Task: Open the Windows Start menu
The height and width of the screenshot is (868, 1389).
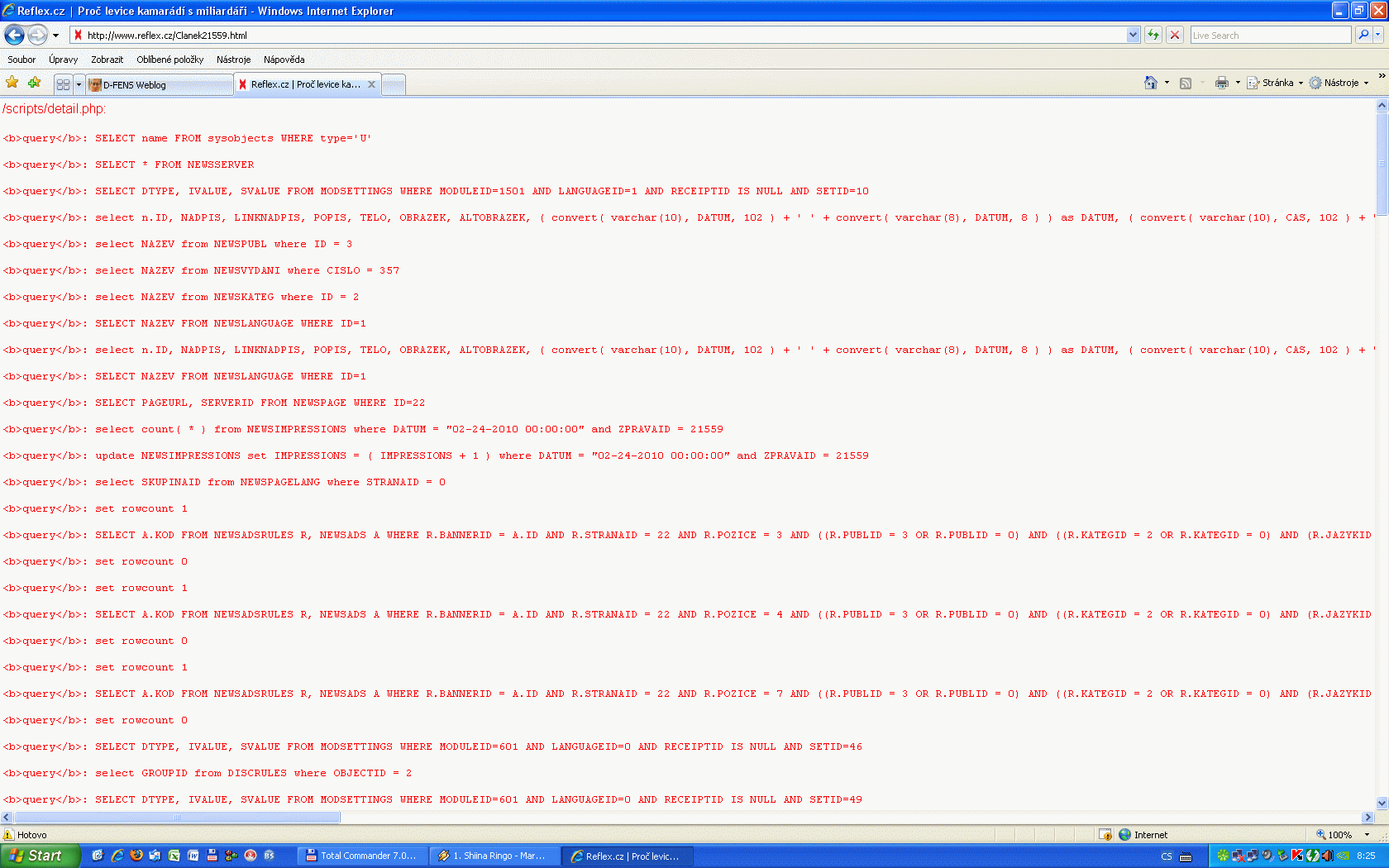Action: (41, 856)
